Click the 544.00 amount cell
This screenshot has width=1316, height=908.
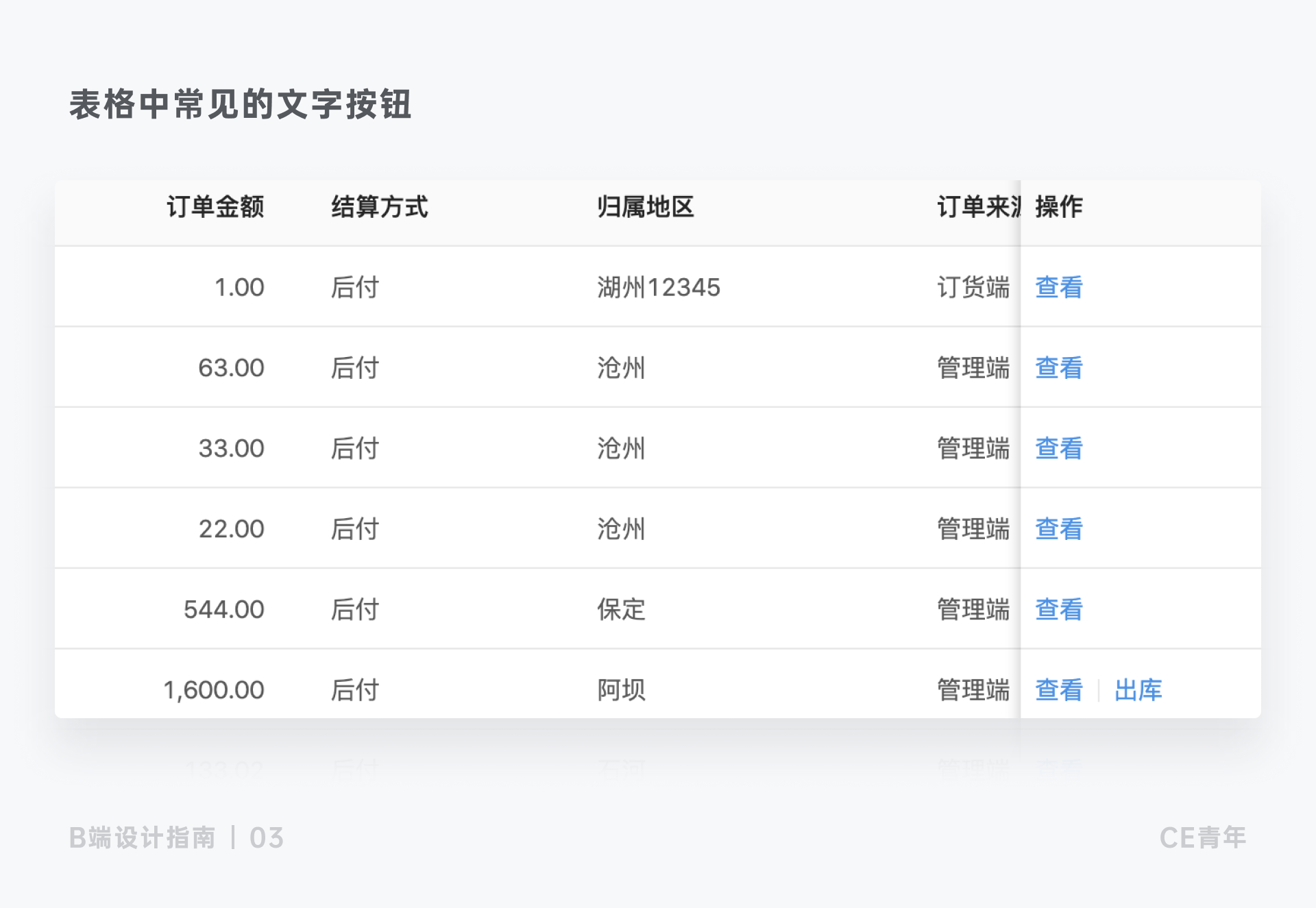(x=224, y=609)
